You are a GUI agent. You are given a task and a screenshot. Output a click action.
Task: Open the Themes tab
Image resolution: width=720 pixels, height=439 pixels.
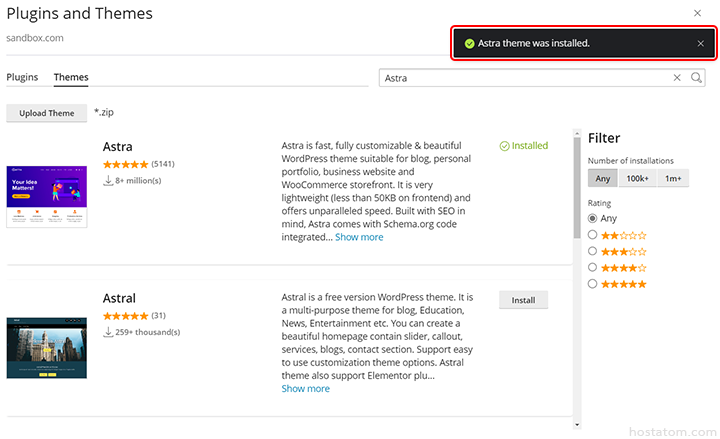tap(70, 77)
